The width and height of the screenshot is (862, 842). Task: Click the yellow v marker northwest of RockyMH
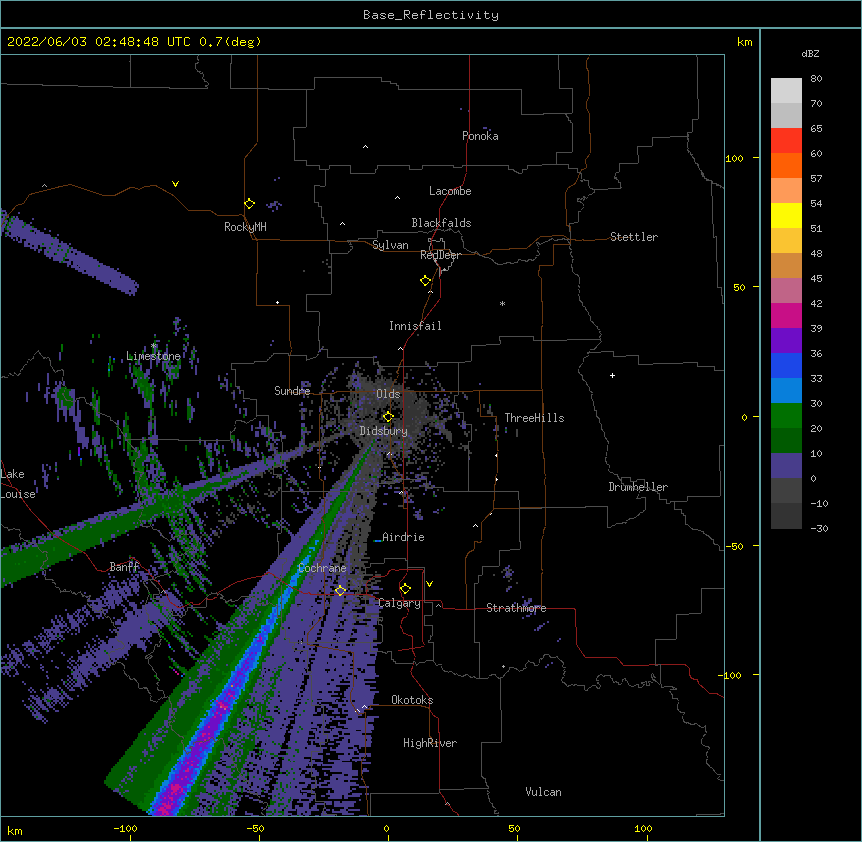(x=175, y=184)
